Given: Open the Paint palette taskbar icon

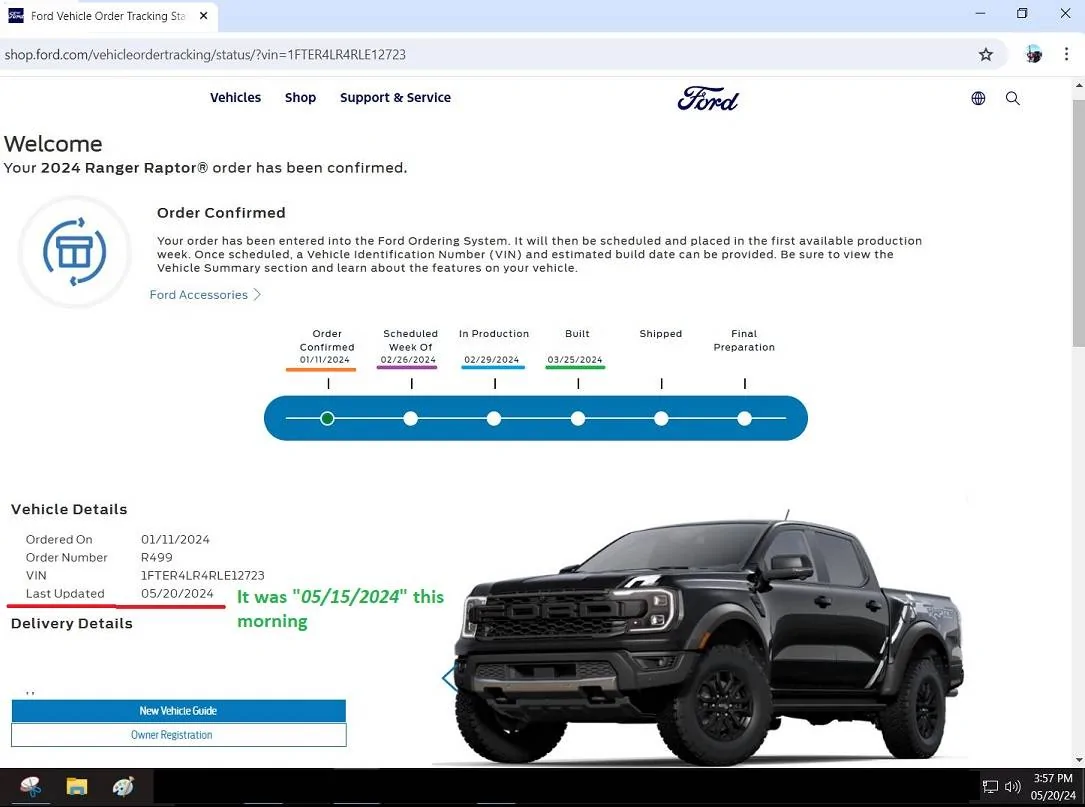Looking at the screenshot, I should (123, 787).
